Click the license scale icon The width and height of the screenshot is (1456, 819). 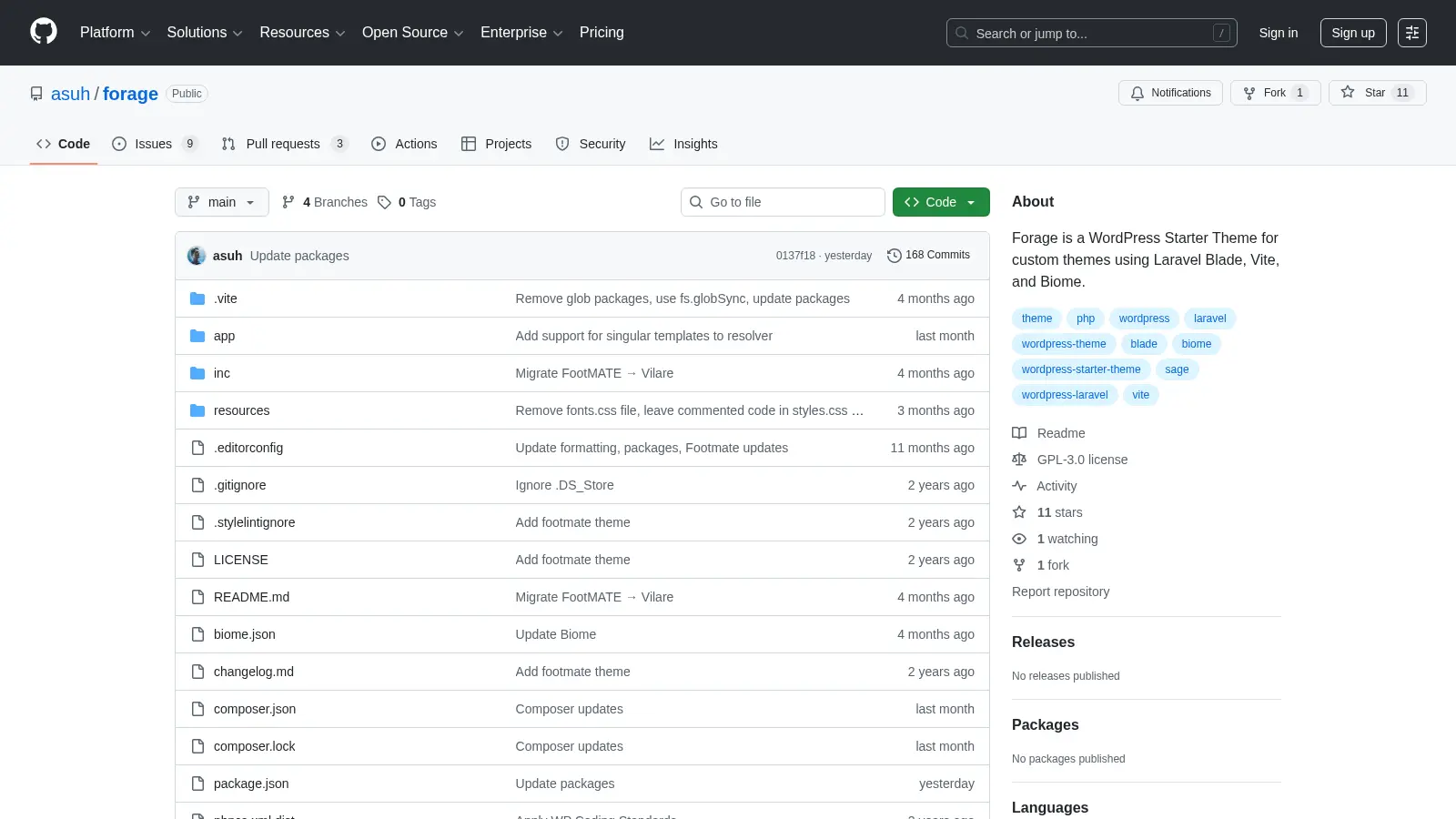point(1019,460)
